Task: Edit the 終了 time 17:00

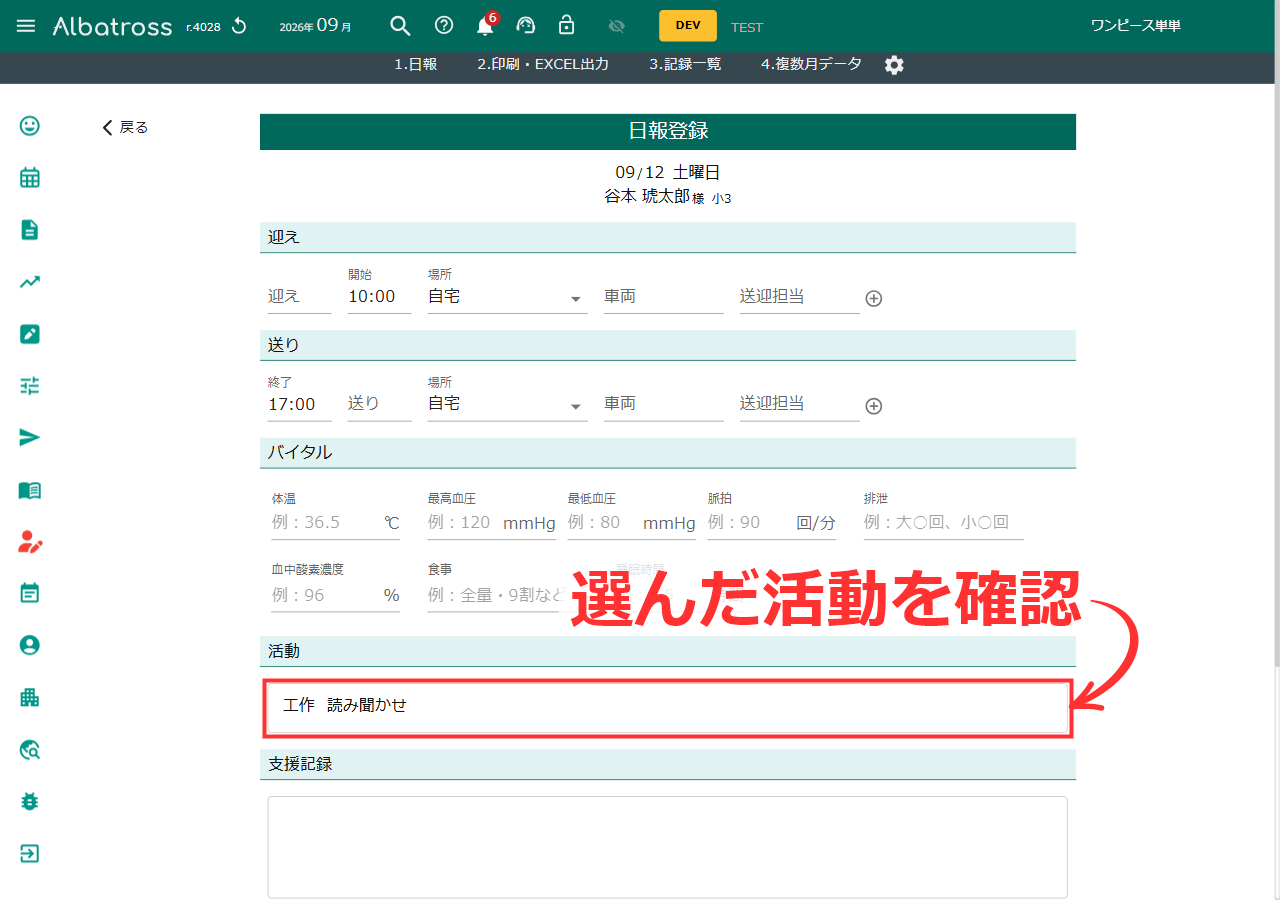Action: click(x=300, y=404)
